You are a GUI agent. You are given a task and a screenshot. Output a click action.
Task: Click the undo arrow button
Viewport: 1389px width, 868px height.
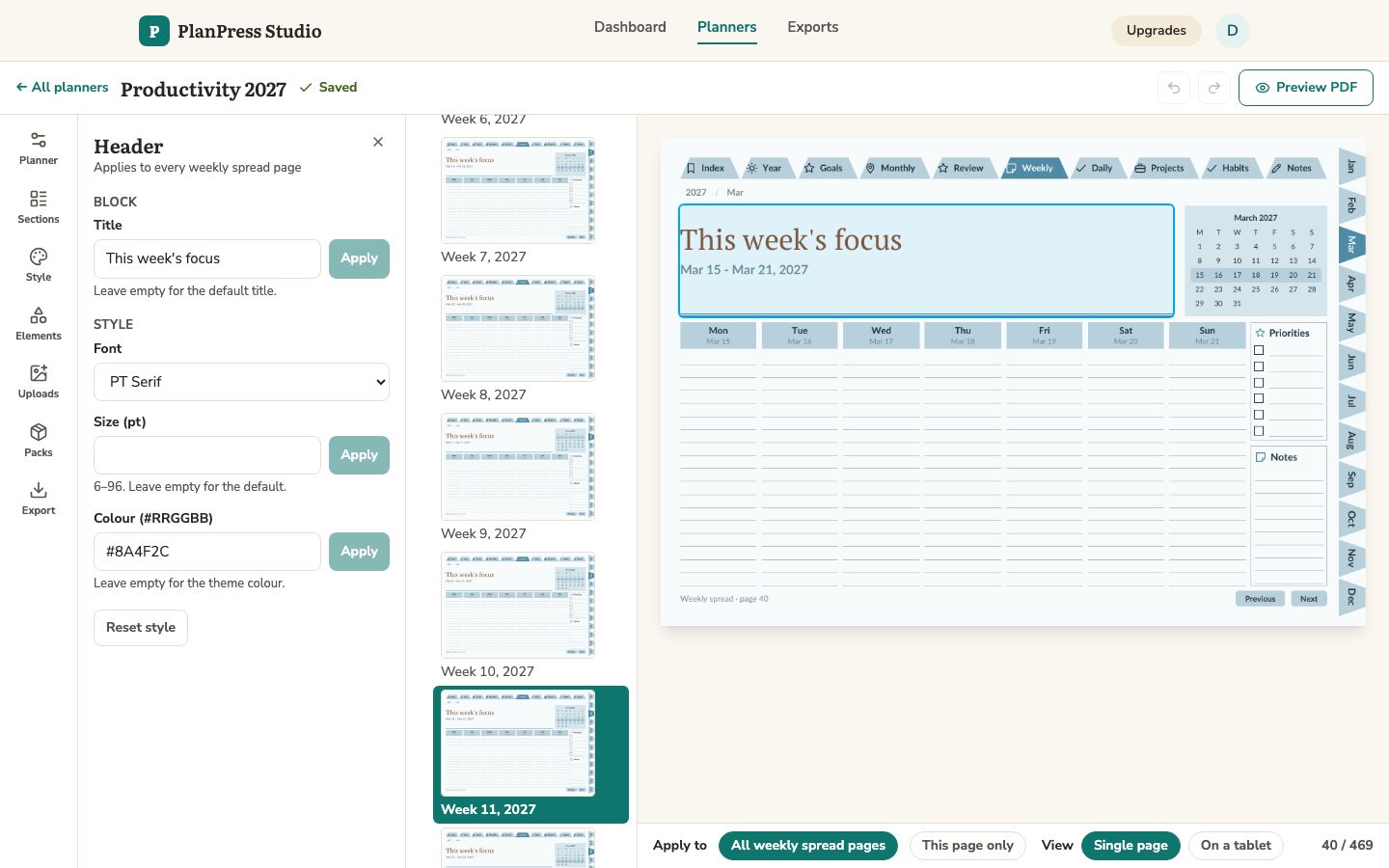tap(1174, 88)
